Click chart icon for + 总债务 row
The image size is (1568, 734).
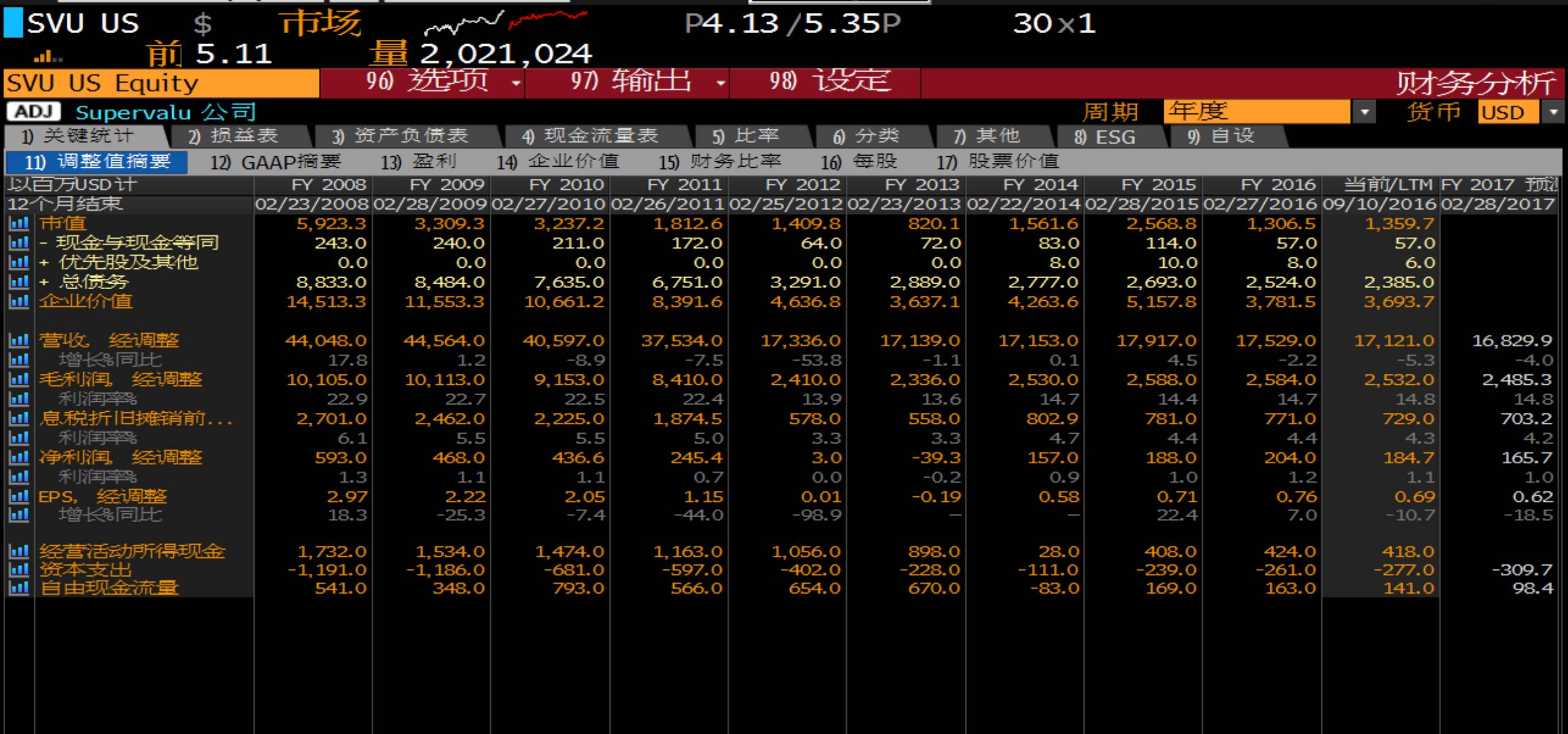pyautogui.click(x=19, y=282)
